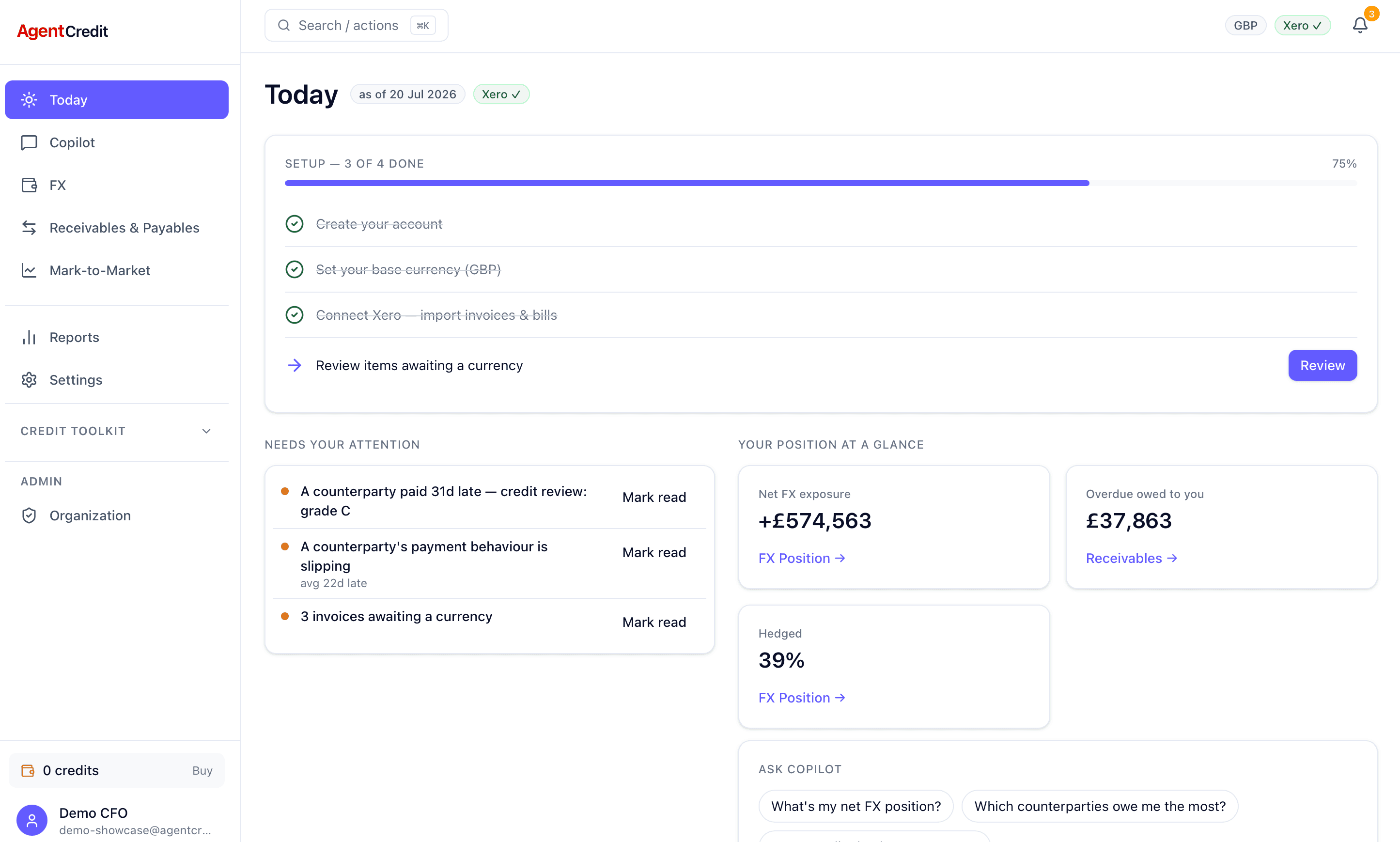Click orange dot beside payment behaviour alert
This screenshot has width=1400, height=842.
(285, 546)
